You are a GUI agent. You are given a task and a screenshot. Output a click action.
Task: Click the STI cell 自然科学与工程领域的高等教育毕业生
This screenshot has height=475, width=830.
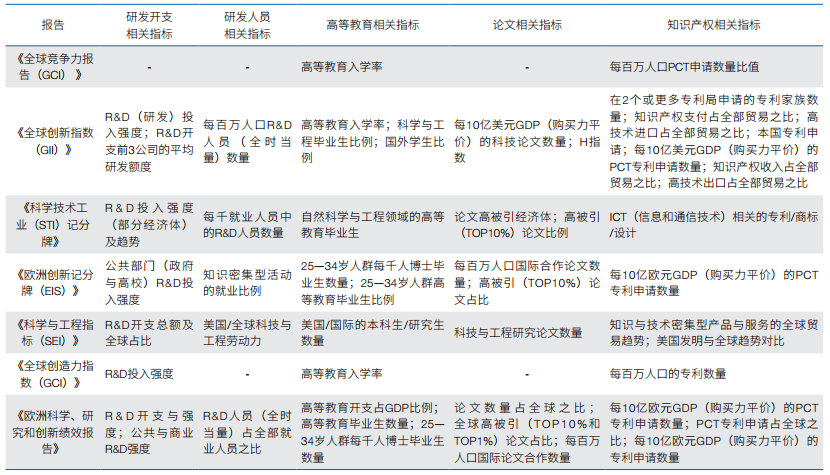373,225
